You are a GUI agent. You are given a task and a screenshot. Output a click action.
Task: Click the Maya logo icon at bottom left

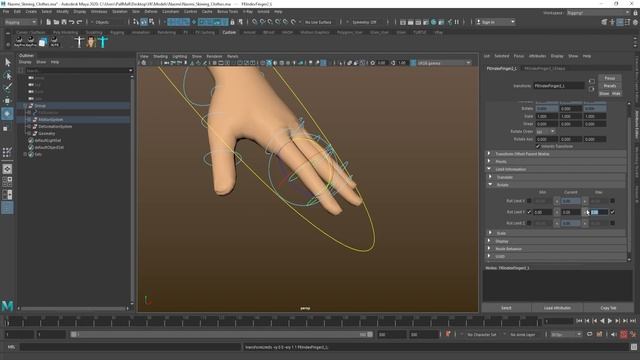[7, 305]
